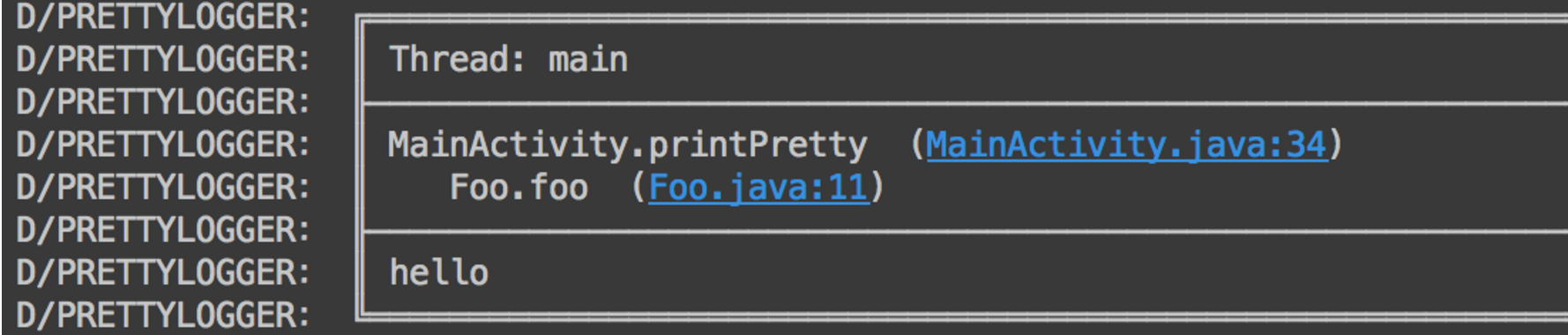
Task: Click the D/PRETTYLOGGER tag on the top border line
Action: tap(164, 17)
